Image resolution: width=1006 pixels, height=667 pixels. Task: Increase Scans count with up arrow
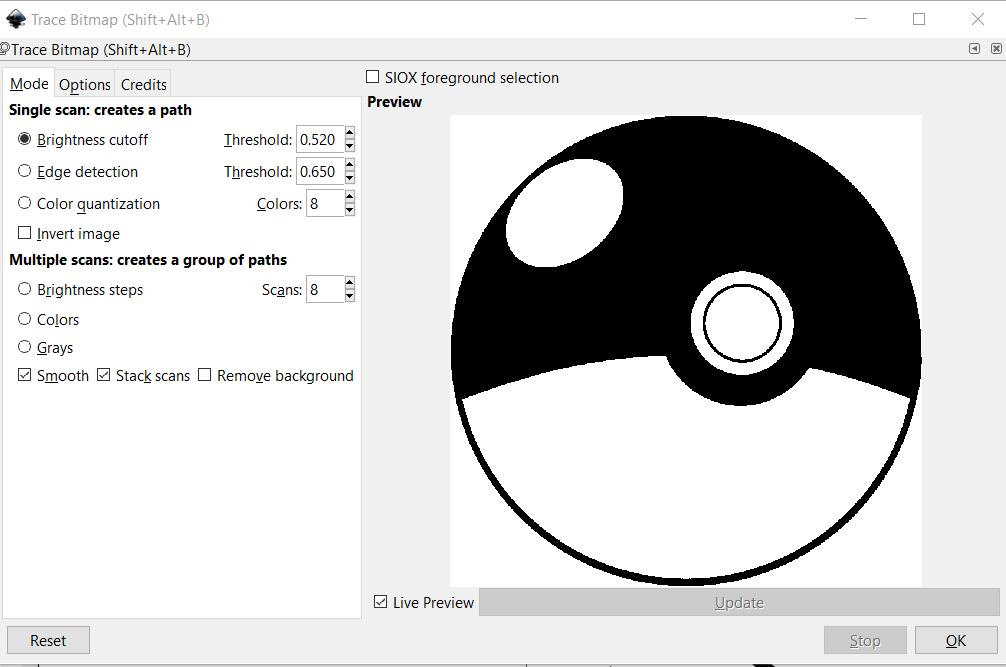(350, 283)
